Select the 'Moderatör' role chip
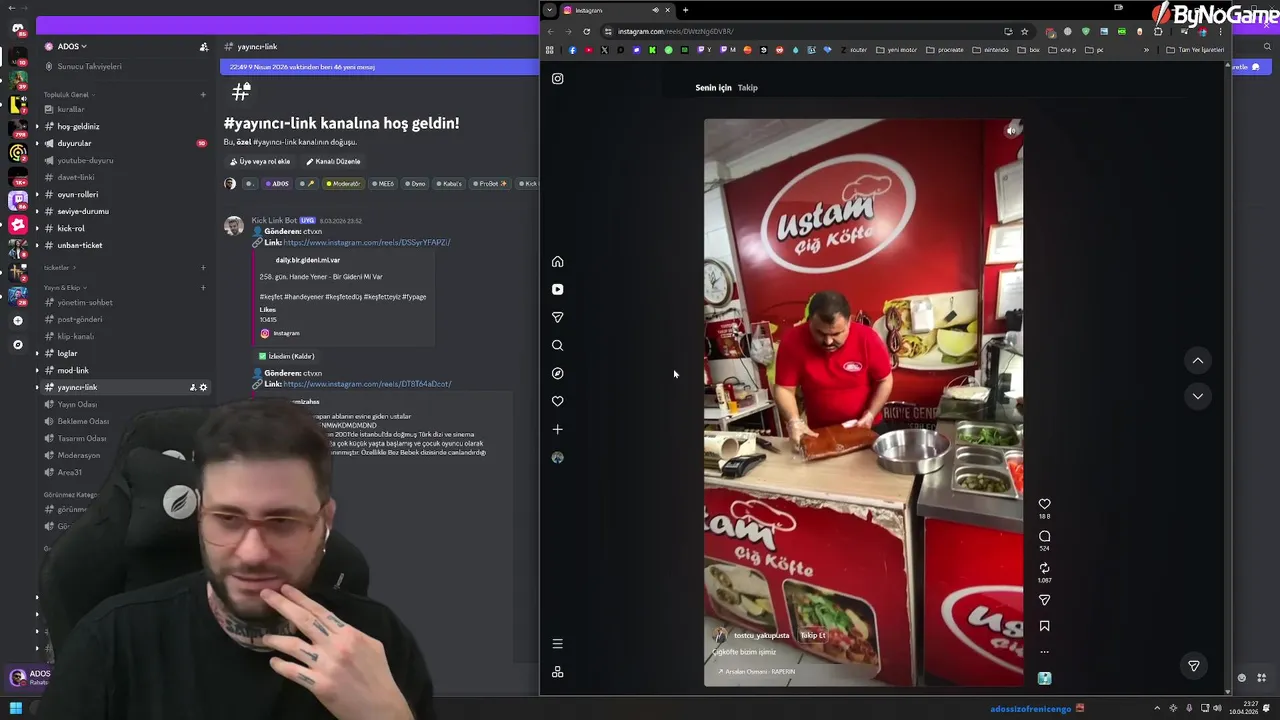This screenshot has height=720, width=1280. (342, 184)
